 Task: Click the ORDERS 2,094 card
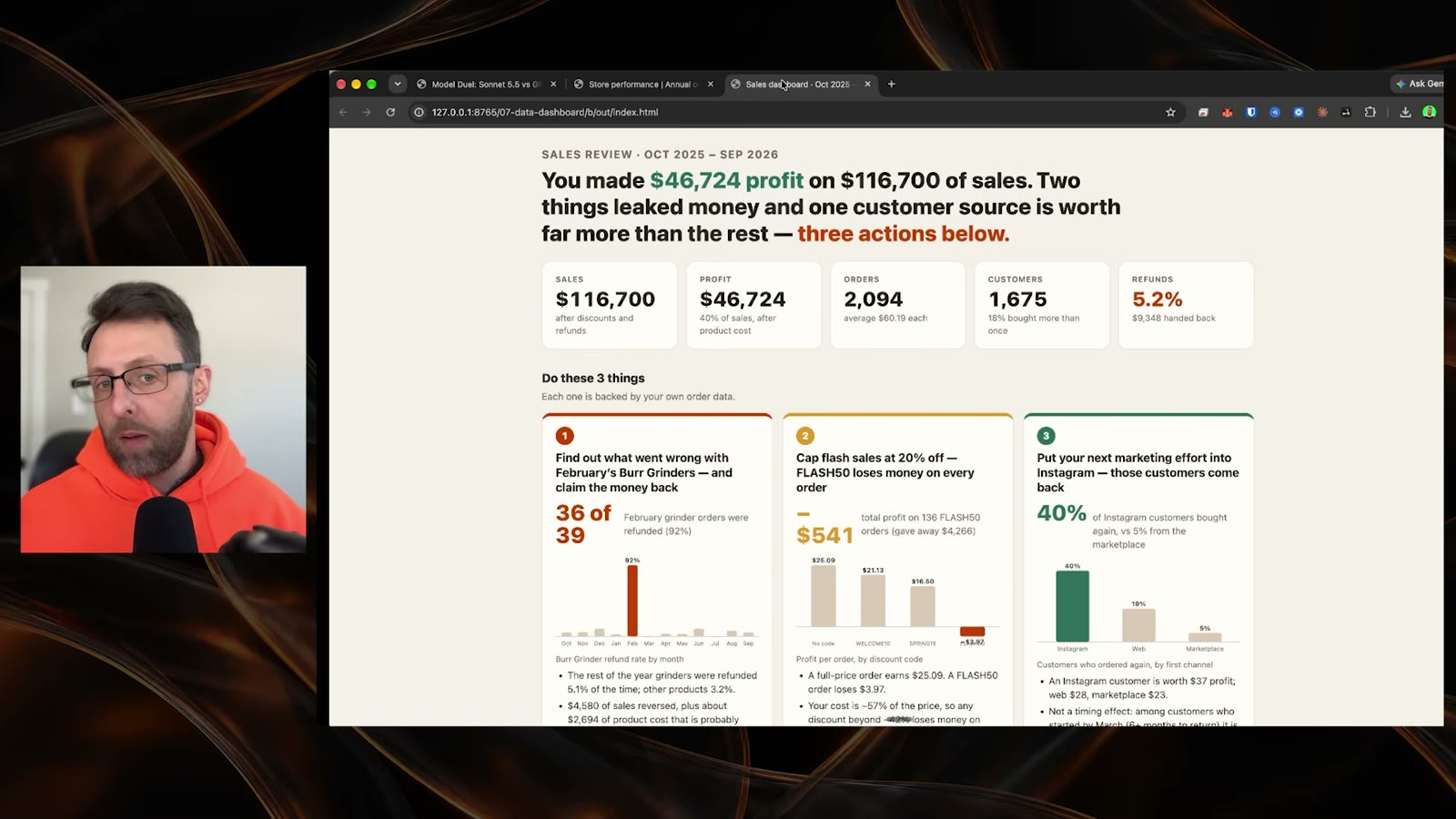coord(897,305)
